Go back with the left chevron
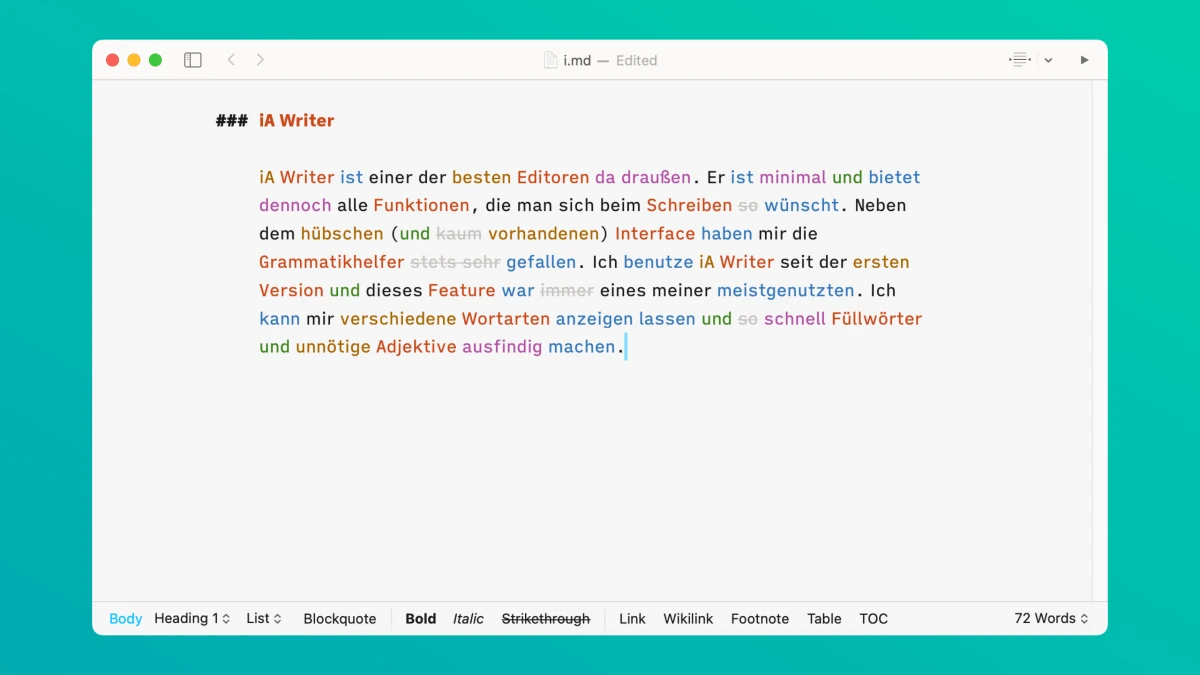The width and height of the screenshot is (1200, 675). [x=231, y=60]
